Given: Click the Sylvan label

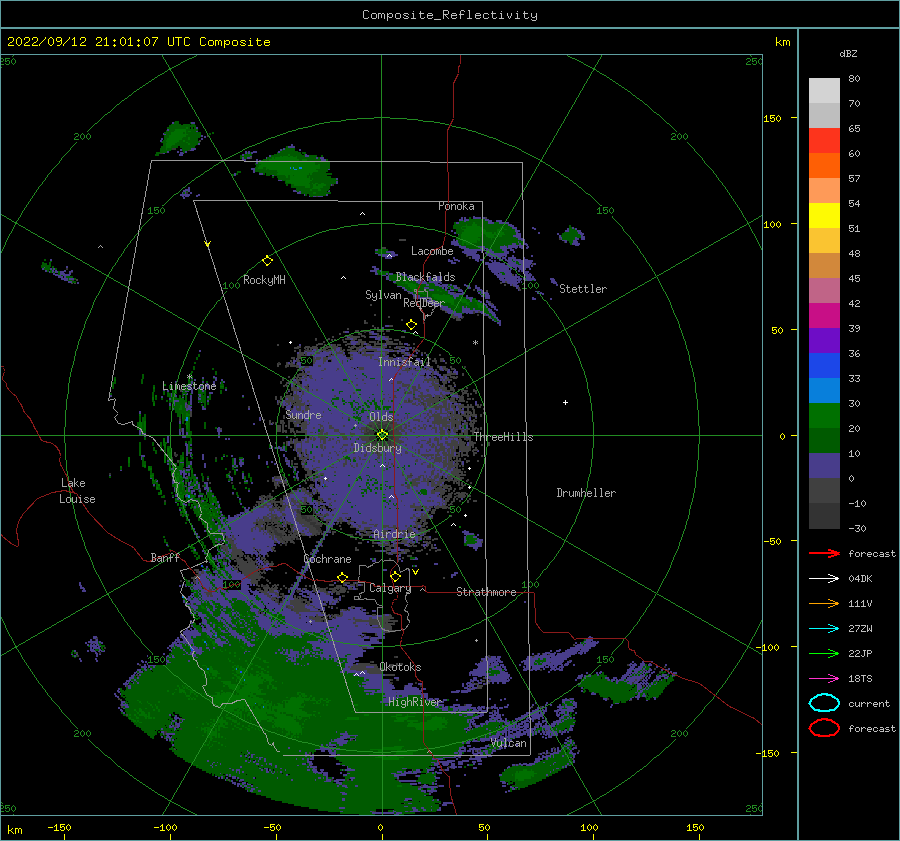Looking at the screenshot, I should (x=383, y=295).
